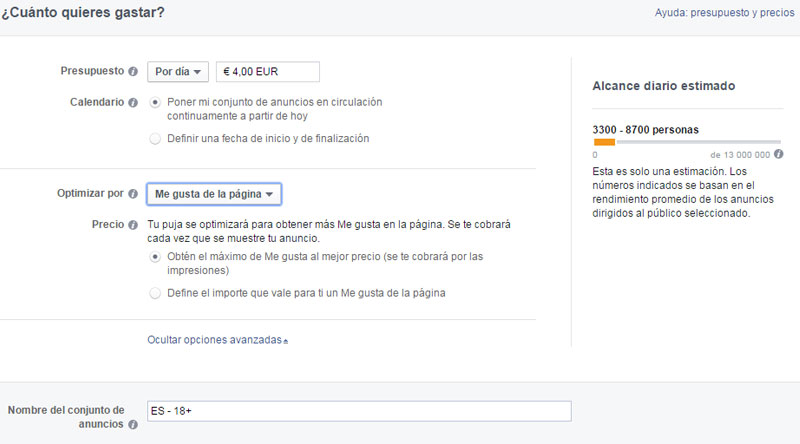Click 'Esta es solo una estimación' paragraph
The height and width of the screenshot is (444, 800).
[683, 192]
